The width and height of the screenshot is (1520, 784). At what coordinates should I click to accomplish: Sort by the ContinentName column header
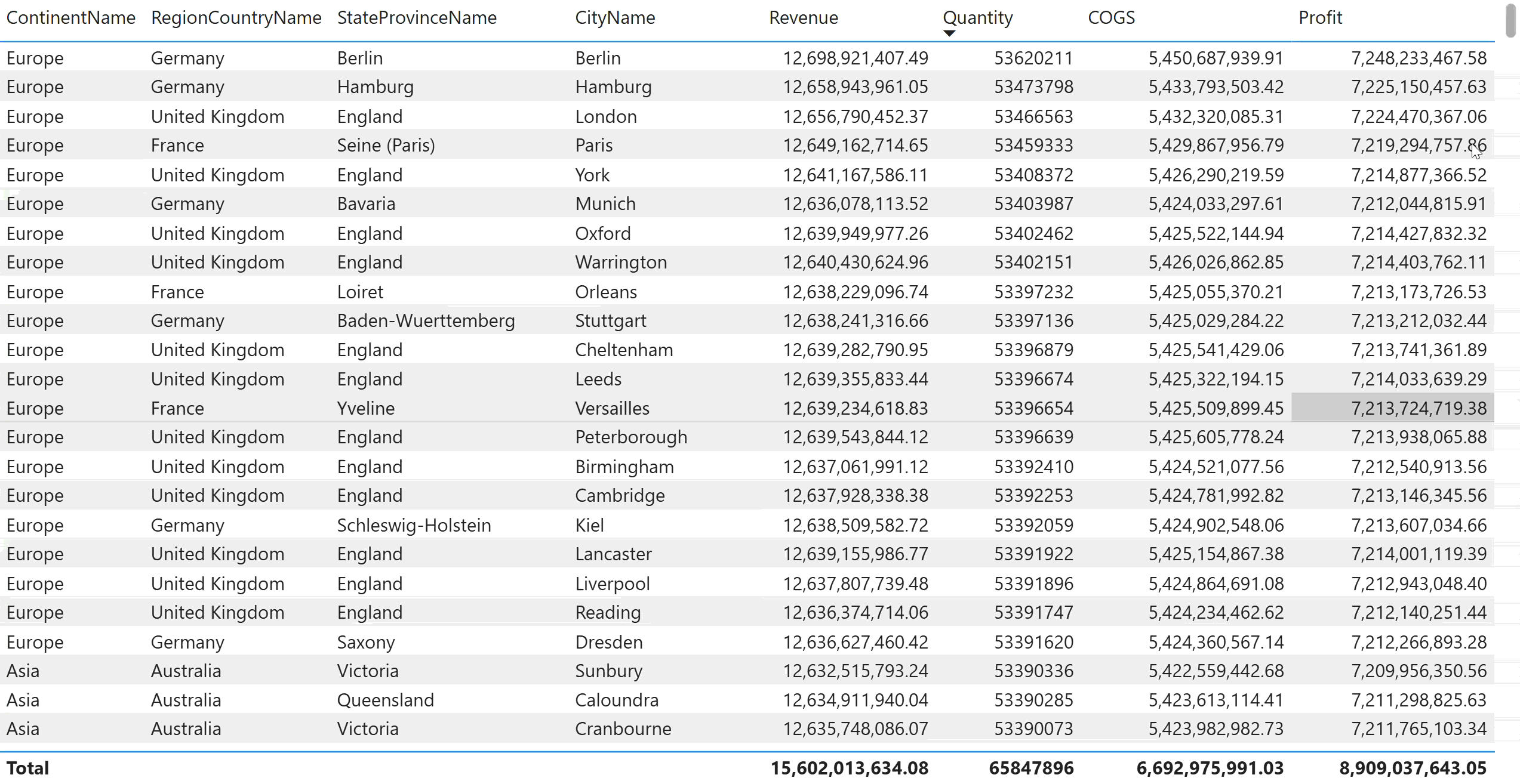coord(71,18)
